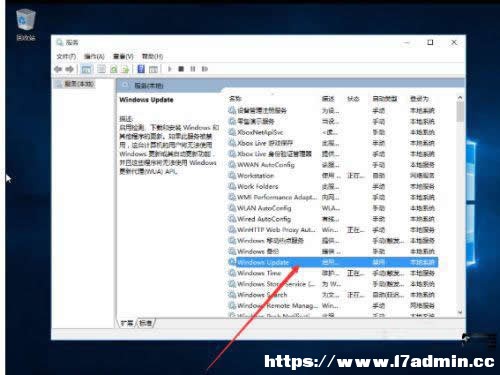Open the File (文件) menu
This screenshot has height=375, width=500.
66,56
